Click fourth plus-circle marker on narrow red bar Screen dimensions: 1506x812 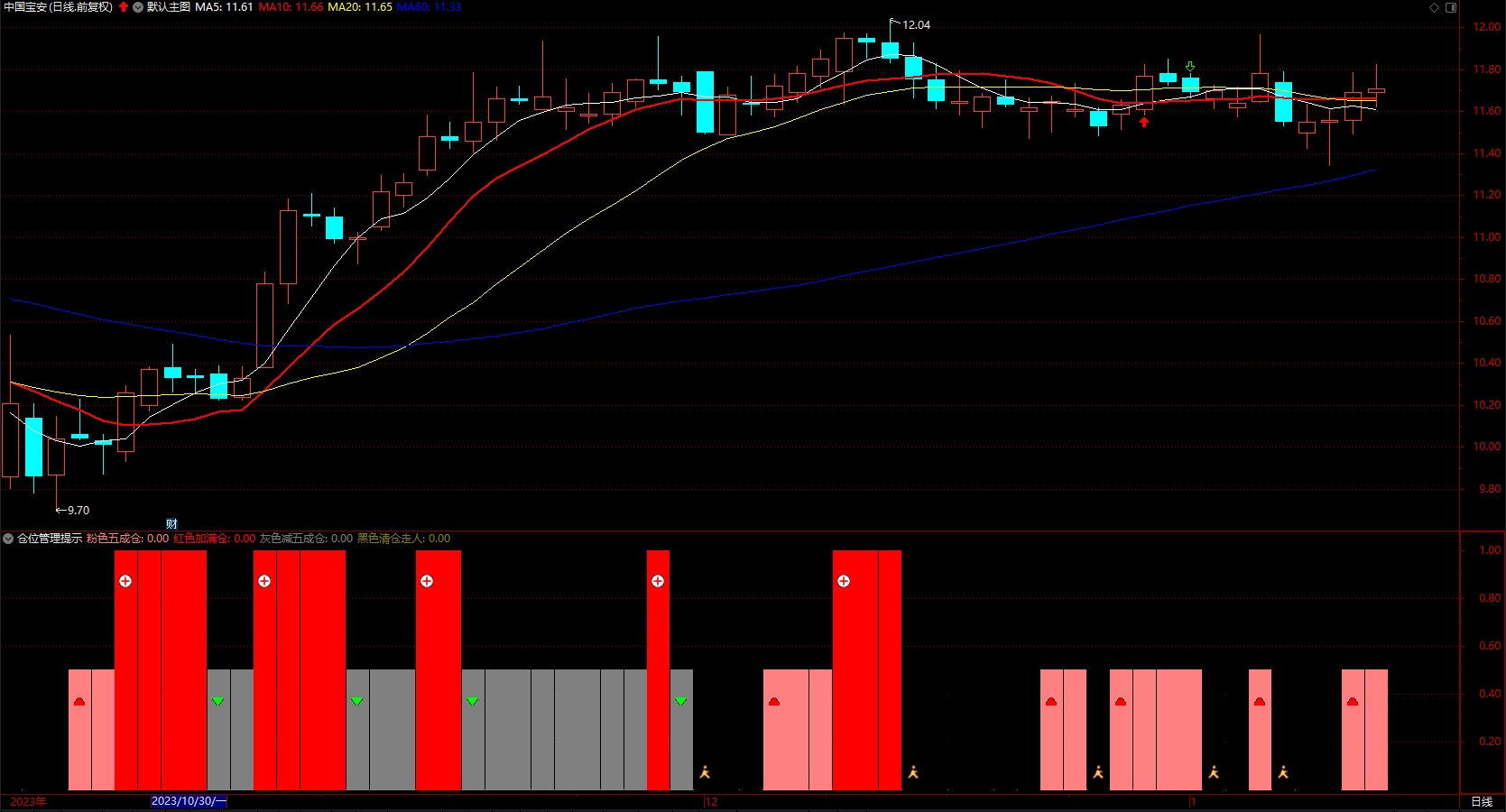[x=658, y=581]
